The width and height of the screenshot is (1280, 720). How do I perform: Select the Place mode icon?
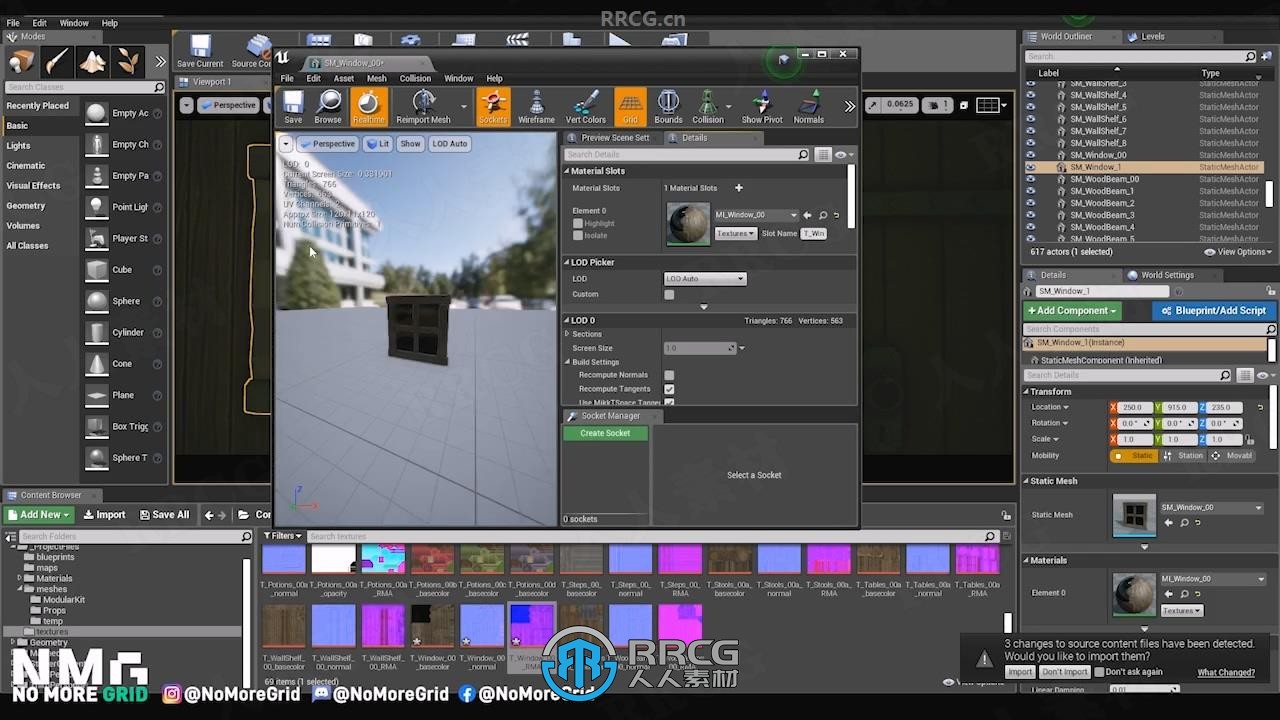[21, 62]
